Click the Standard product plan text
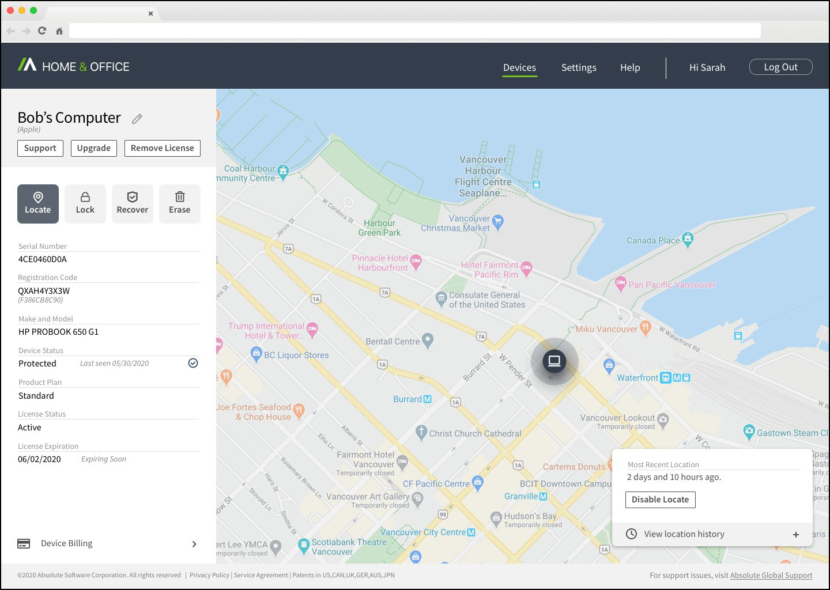Image resolution: width=830 pixels, height=590 pixels. [x=36, y=396]
